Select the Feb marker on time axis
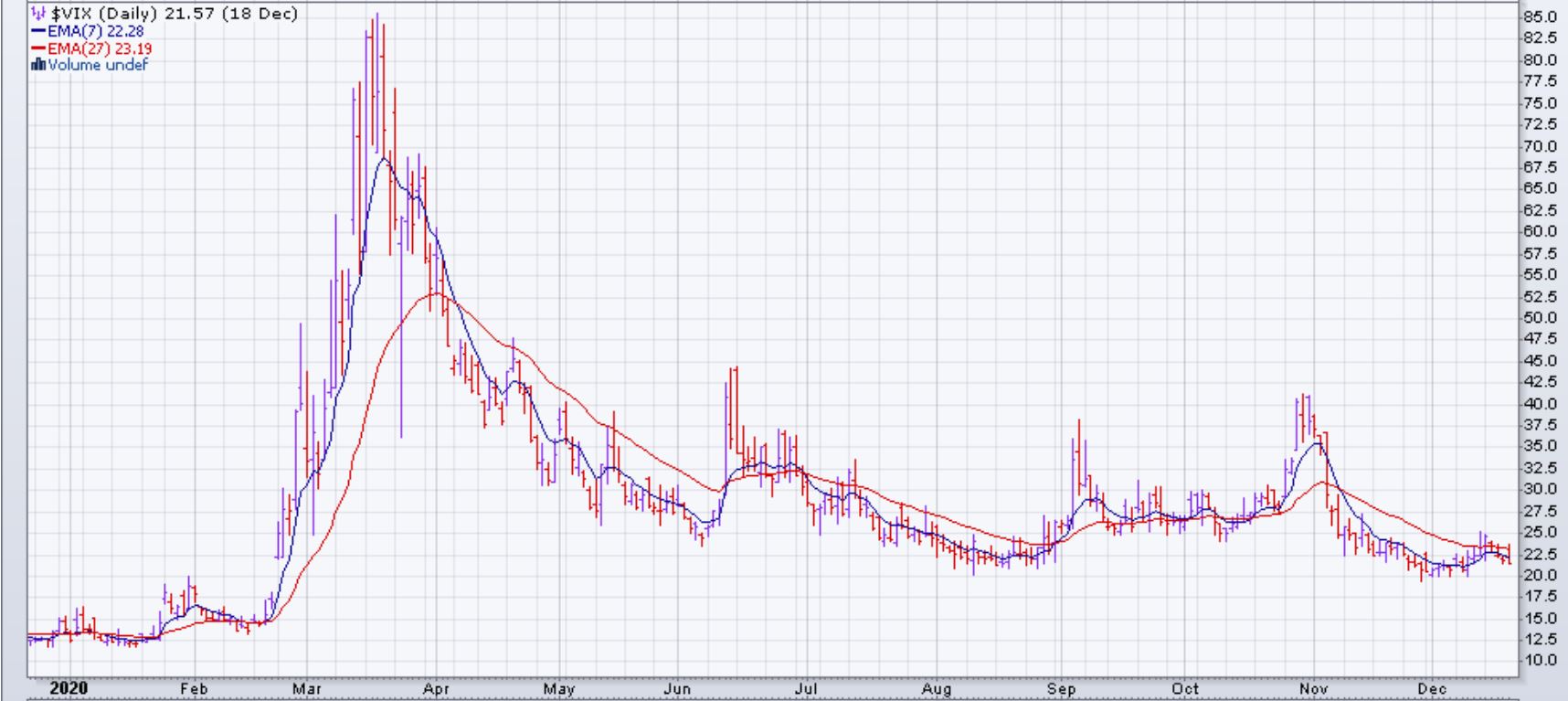The image size is (1568, 701). [x=193, y=689]
